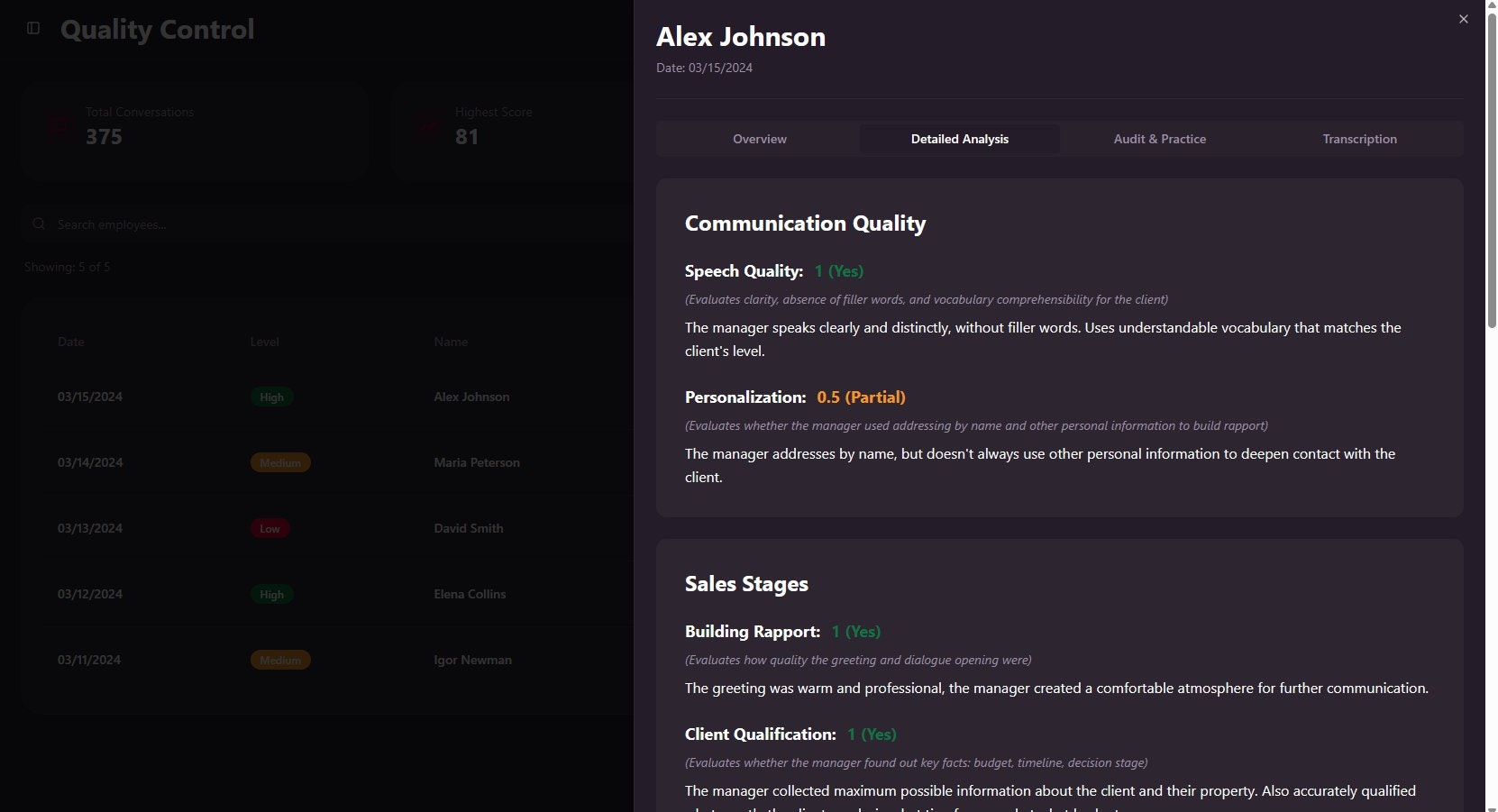Select the Detailed Analysis tab
1498x812 pixels.
point(959,139)
